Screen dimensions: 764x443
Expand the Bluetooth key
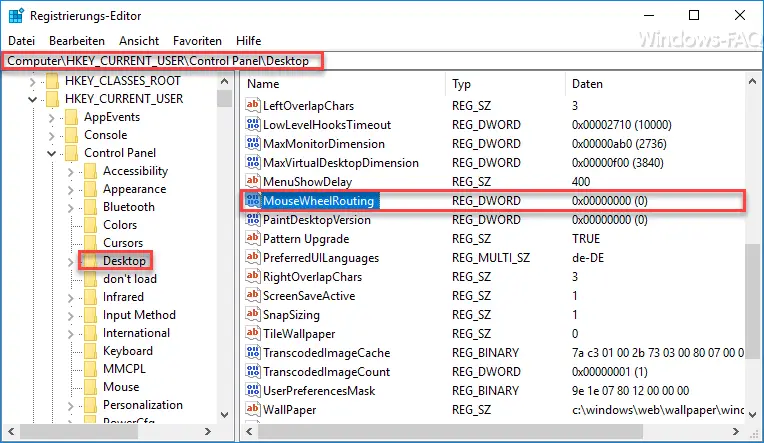coord(71,208)
